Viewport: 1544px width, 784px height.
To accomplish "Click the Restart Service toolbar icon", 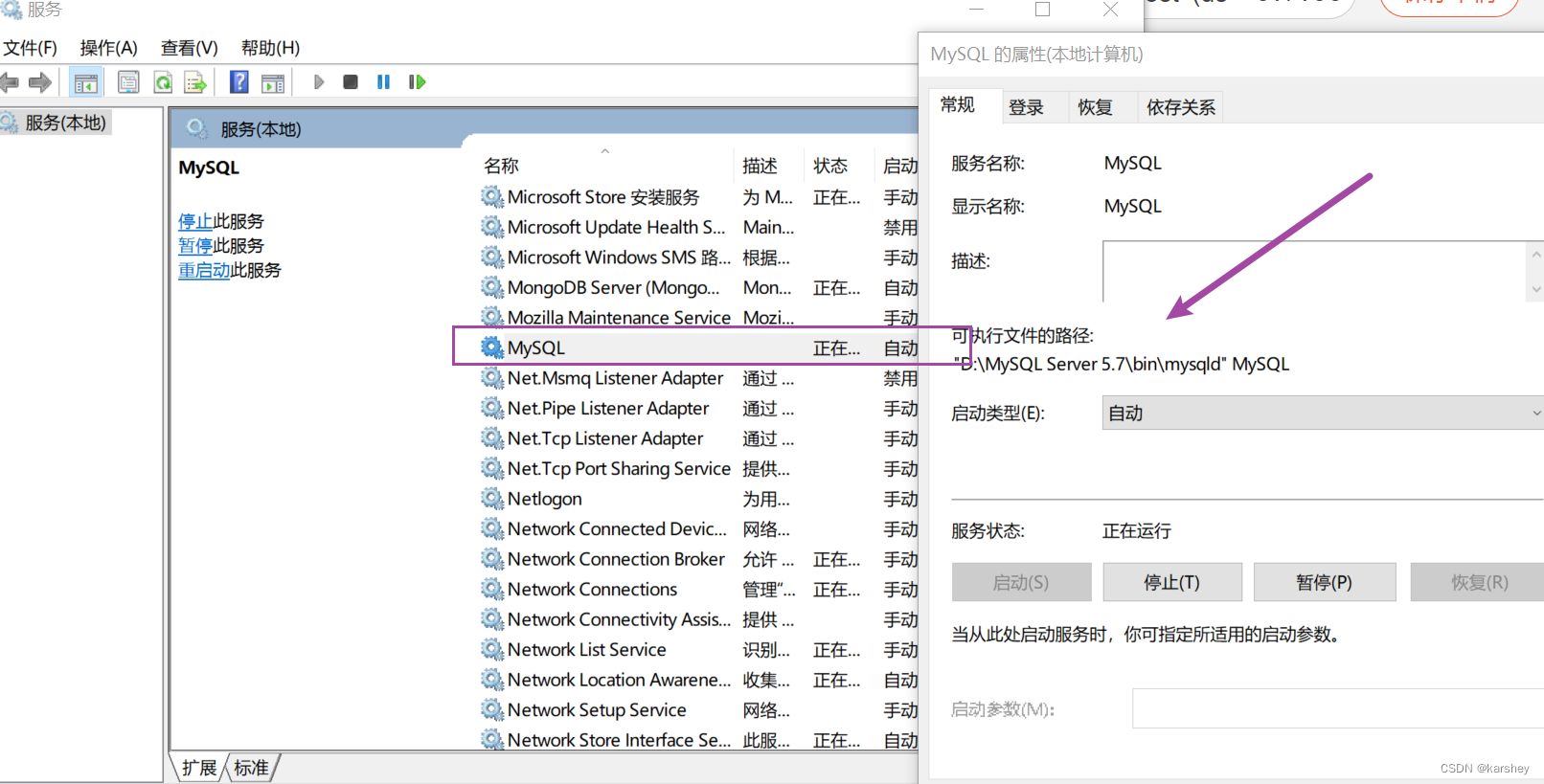I will [417, 82].
